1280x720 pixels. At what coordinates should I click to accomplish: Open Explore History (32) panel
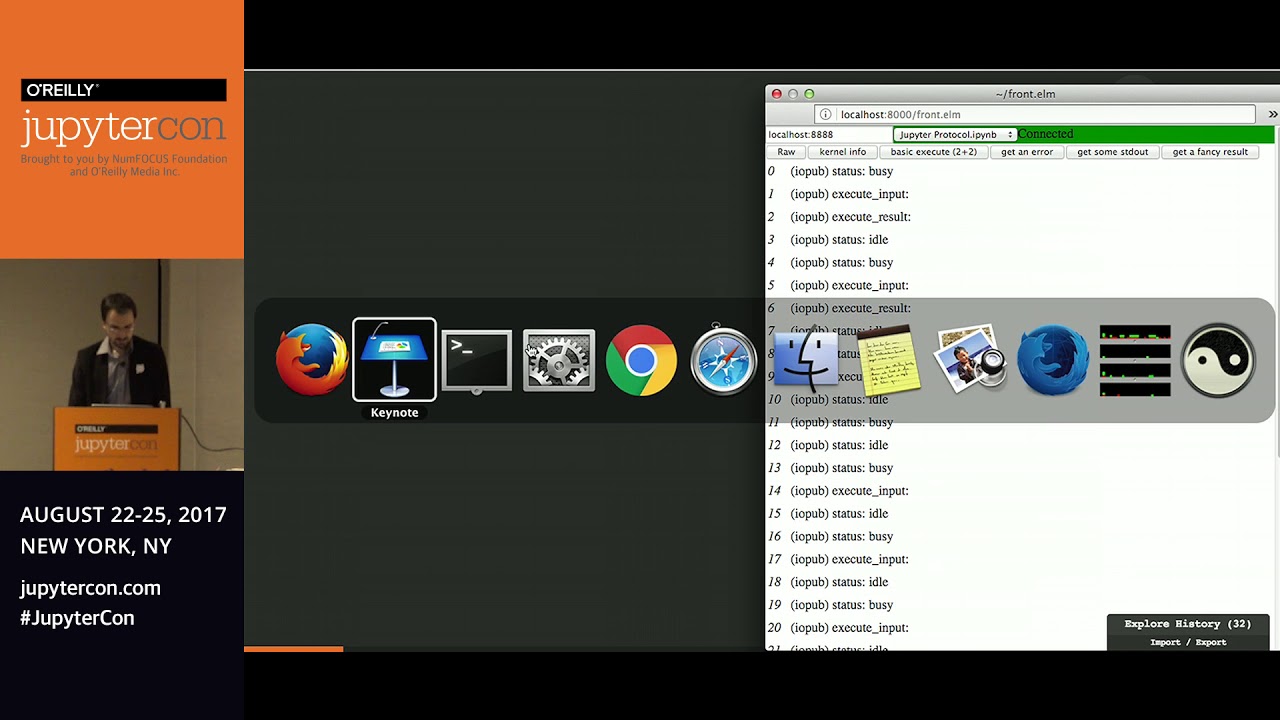[x=1187, y=624]
